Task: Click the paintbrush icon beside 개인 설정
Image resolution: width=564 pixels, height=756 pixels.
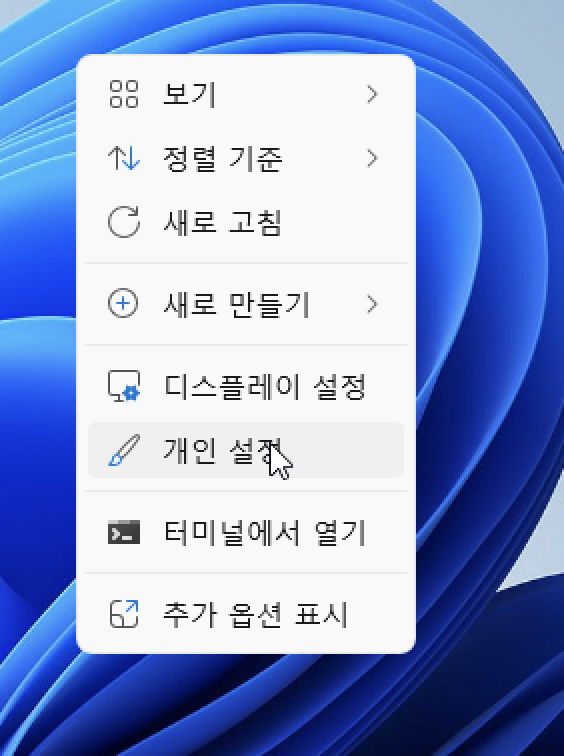Action: tap(124, 450)
